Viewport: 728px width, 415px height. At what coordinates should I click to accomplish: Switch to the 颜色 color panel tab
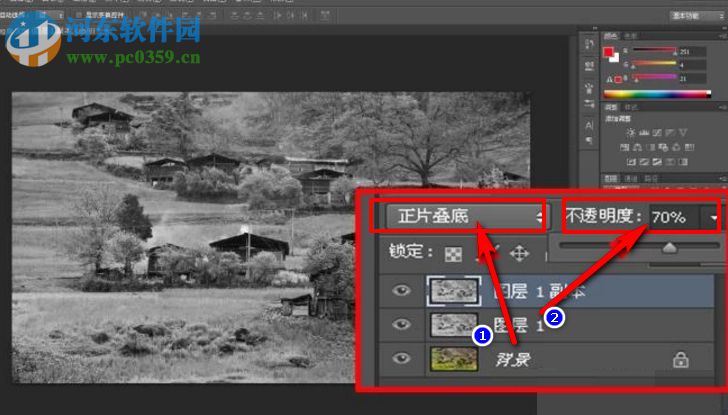[x=611, y=36]
